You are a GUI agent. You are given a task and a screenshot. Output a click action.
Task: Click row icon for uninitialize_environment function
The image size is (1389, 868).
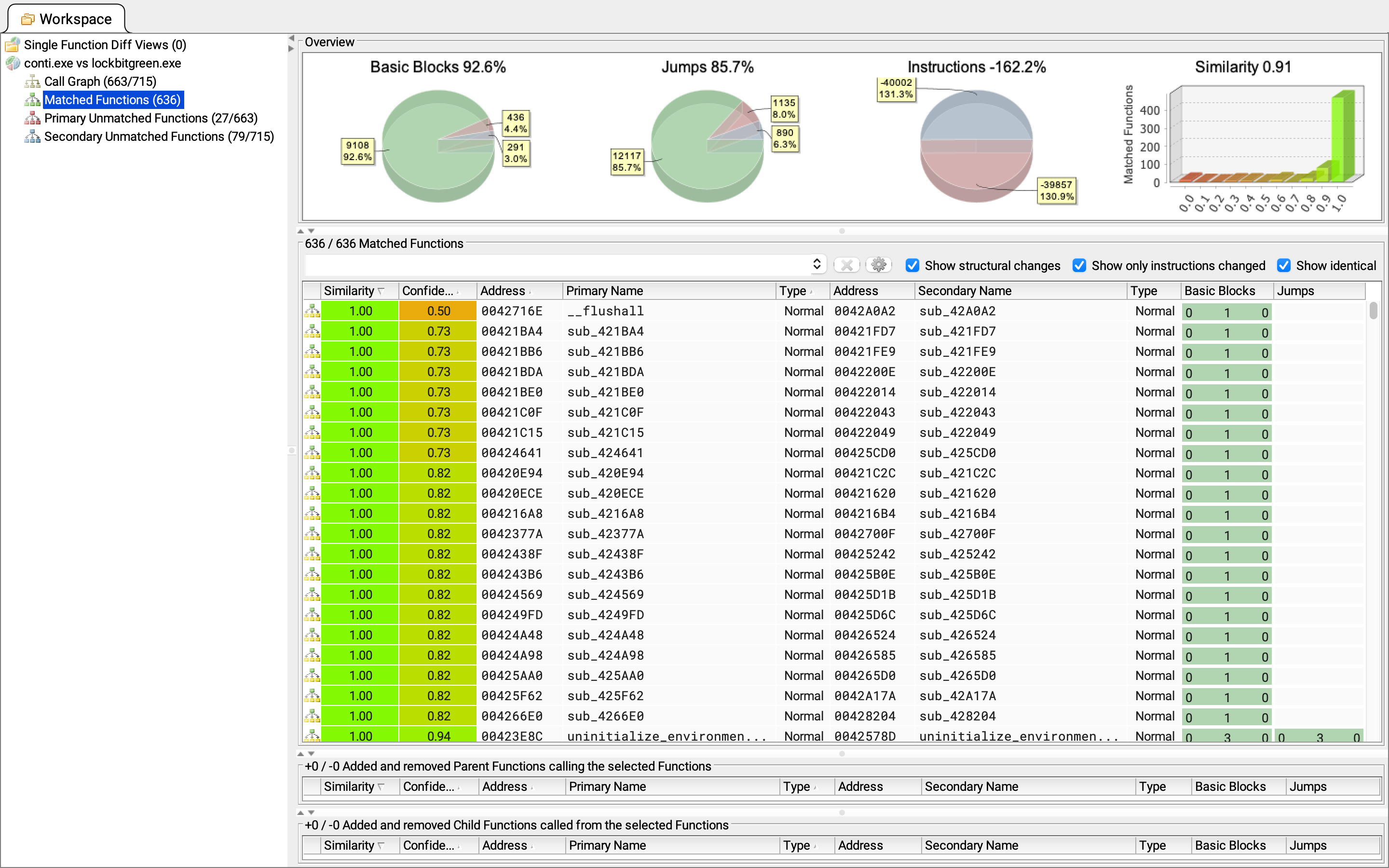click(x=312, y=736)
